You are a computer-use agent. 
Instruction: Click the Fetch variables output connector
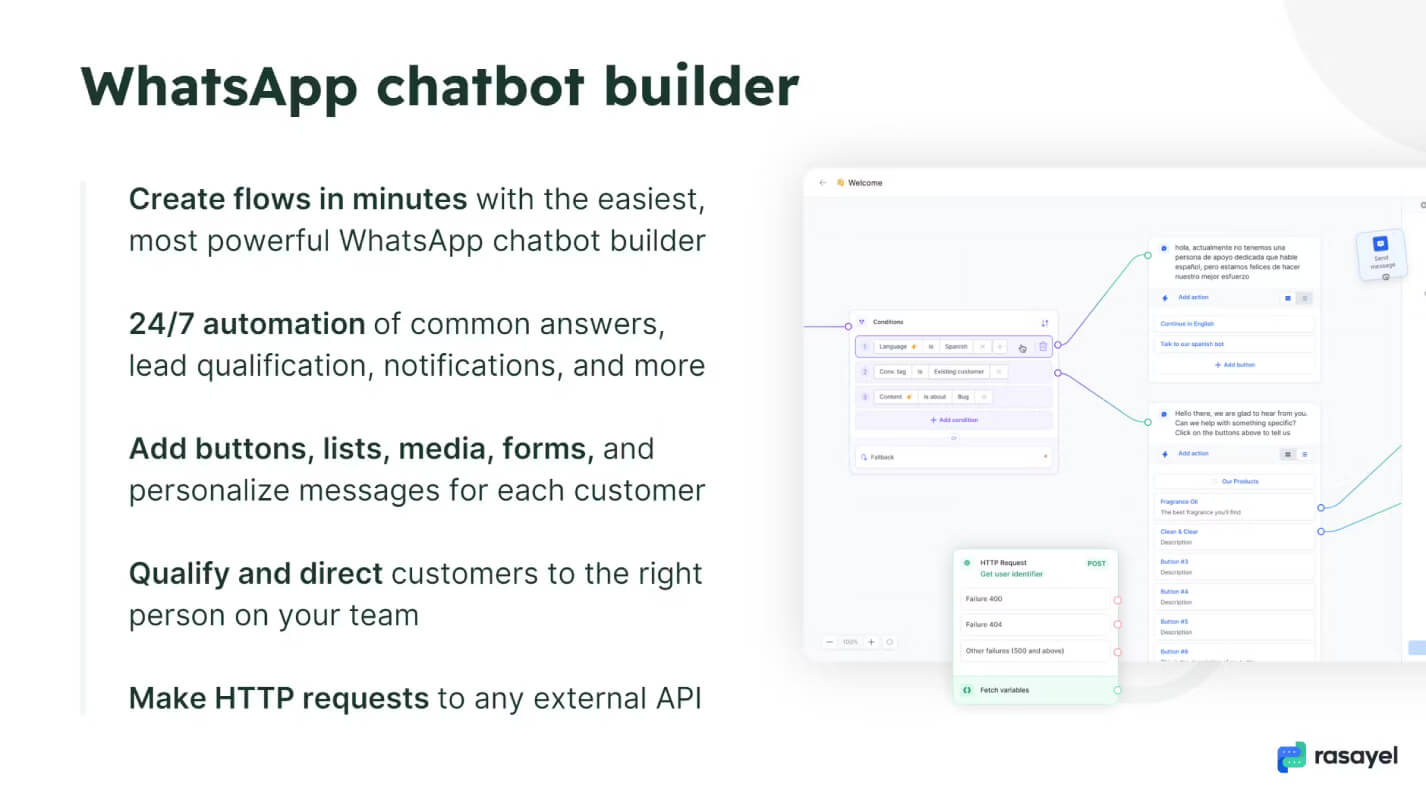(x=1117, y=690)
